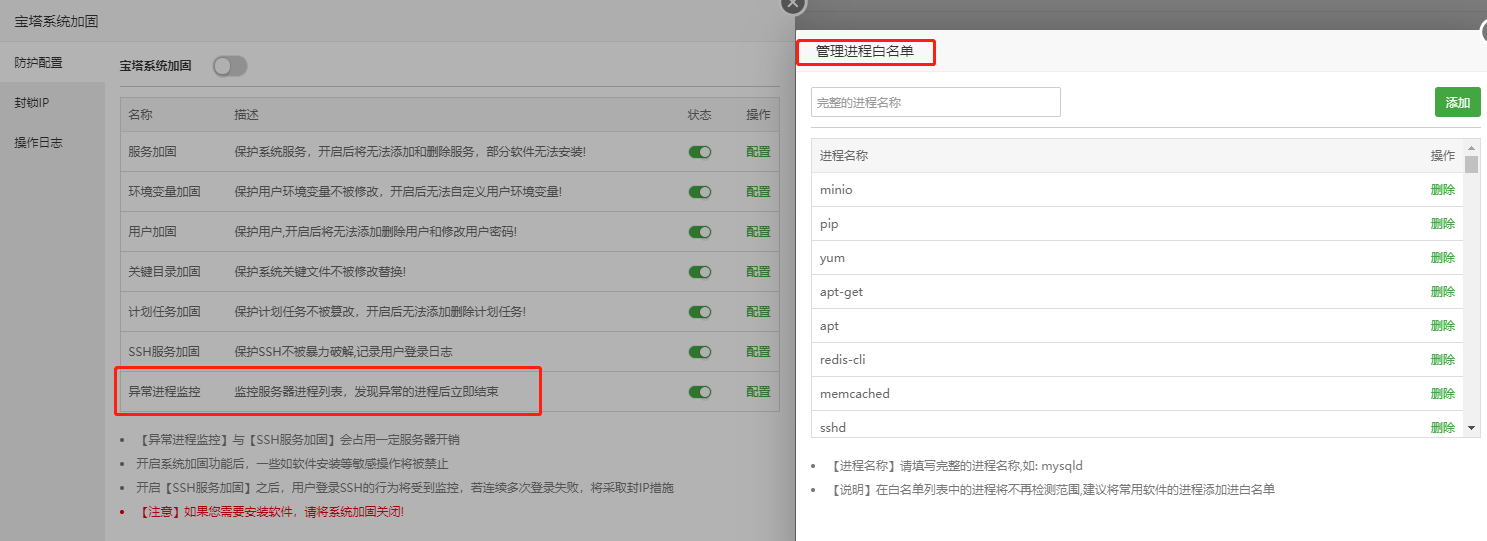This screenshot has width=1487, height=541.
Task: Select the sshd process name
Action: point(833,428)
